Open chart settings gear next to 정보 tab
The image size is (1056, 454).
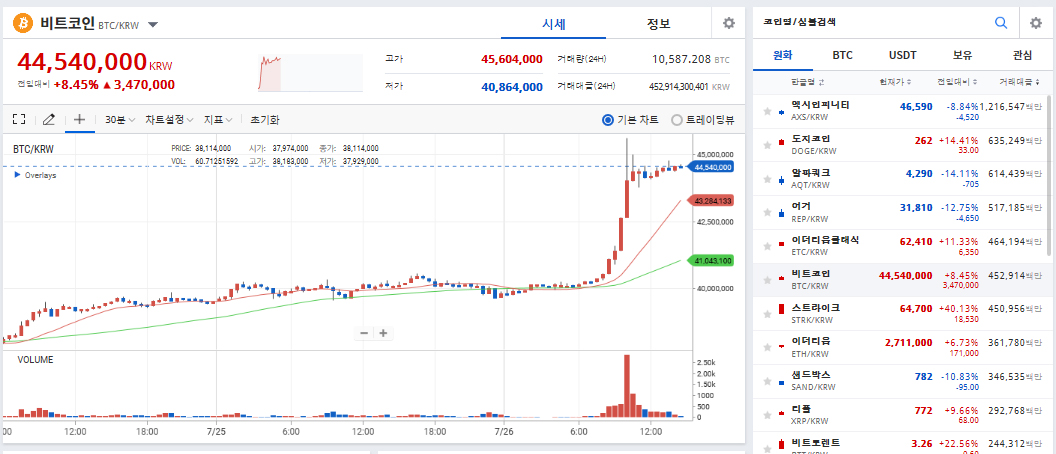tap(729, 23)
